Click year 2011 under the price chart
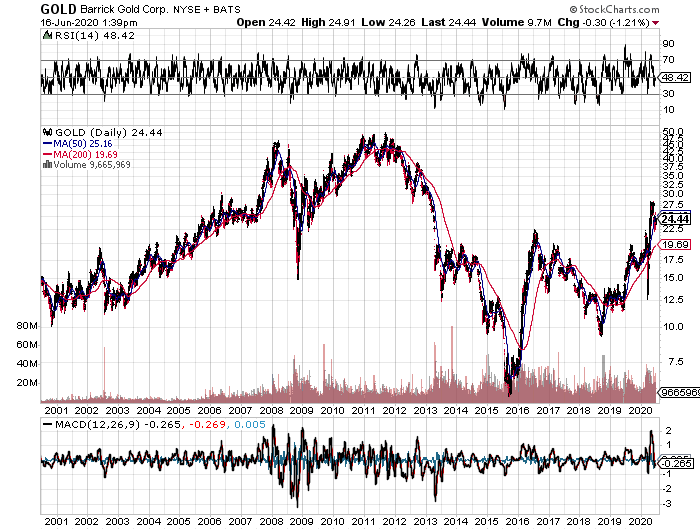700x530 pixels. (363, 410)
